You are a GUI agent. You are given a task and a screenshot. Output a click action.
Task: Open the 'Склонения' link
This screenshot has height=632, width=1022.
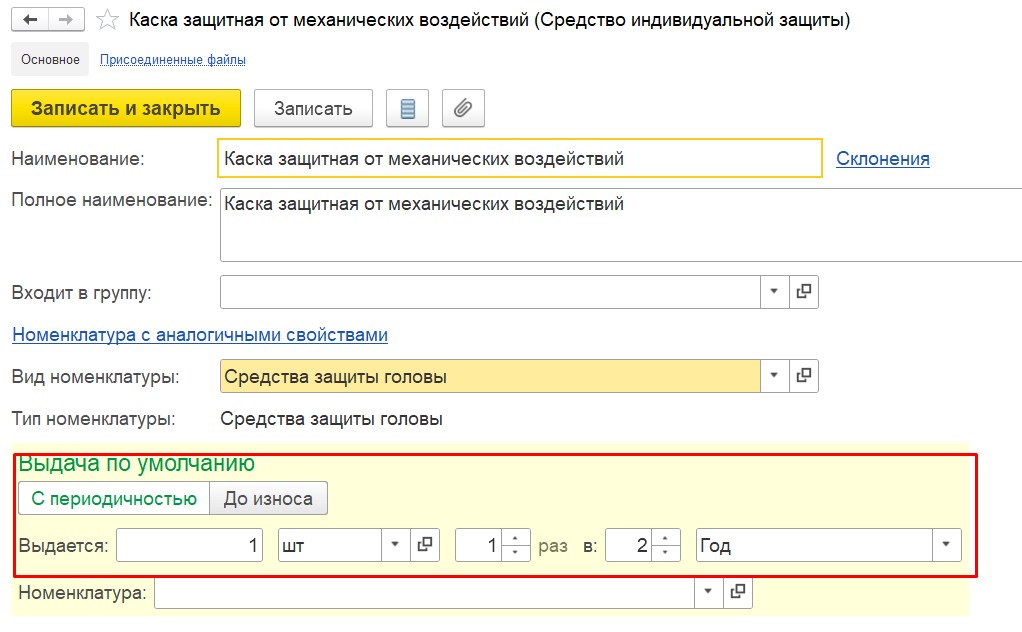coord(883,158)
